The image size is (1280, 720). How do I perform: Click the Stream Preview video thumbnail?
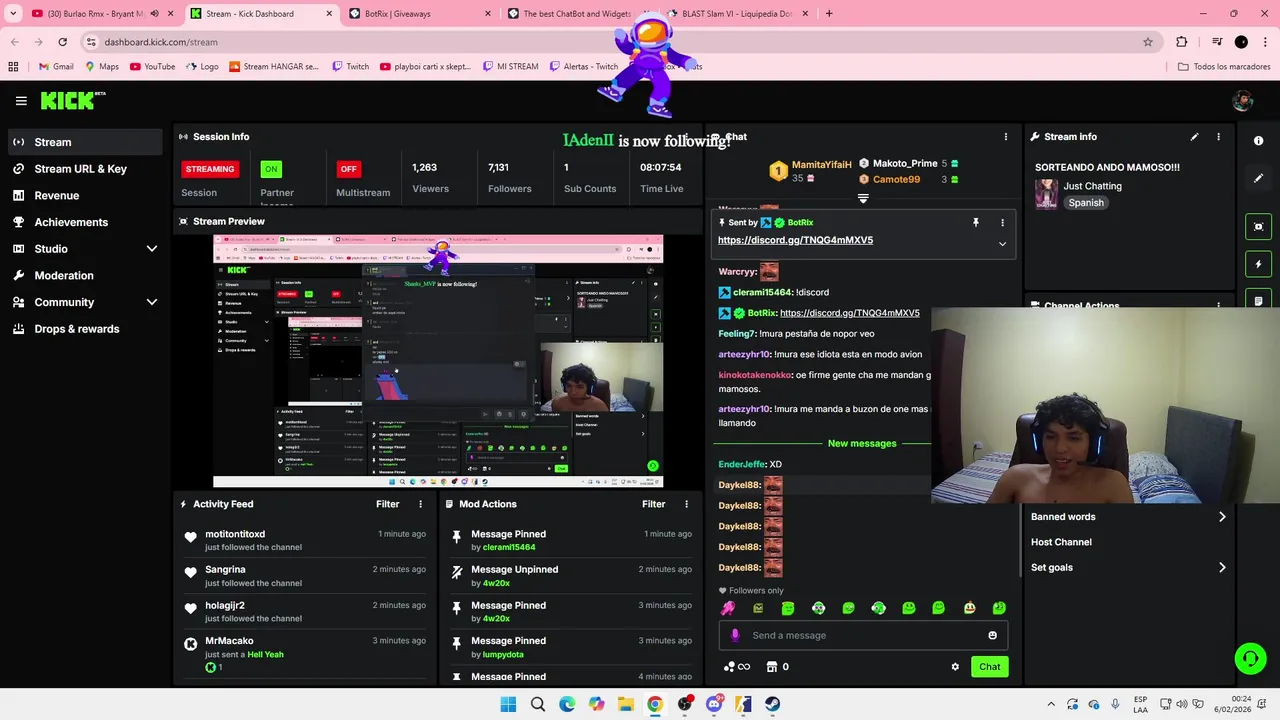438,361
